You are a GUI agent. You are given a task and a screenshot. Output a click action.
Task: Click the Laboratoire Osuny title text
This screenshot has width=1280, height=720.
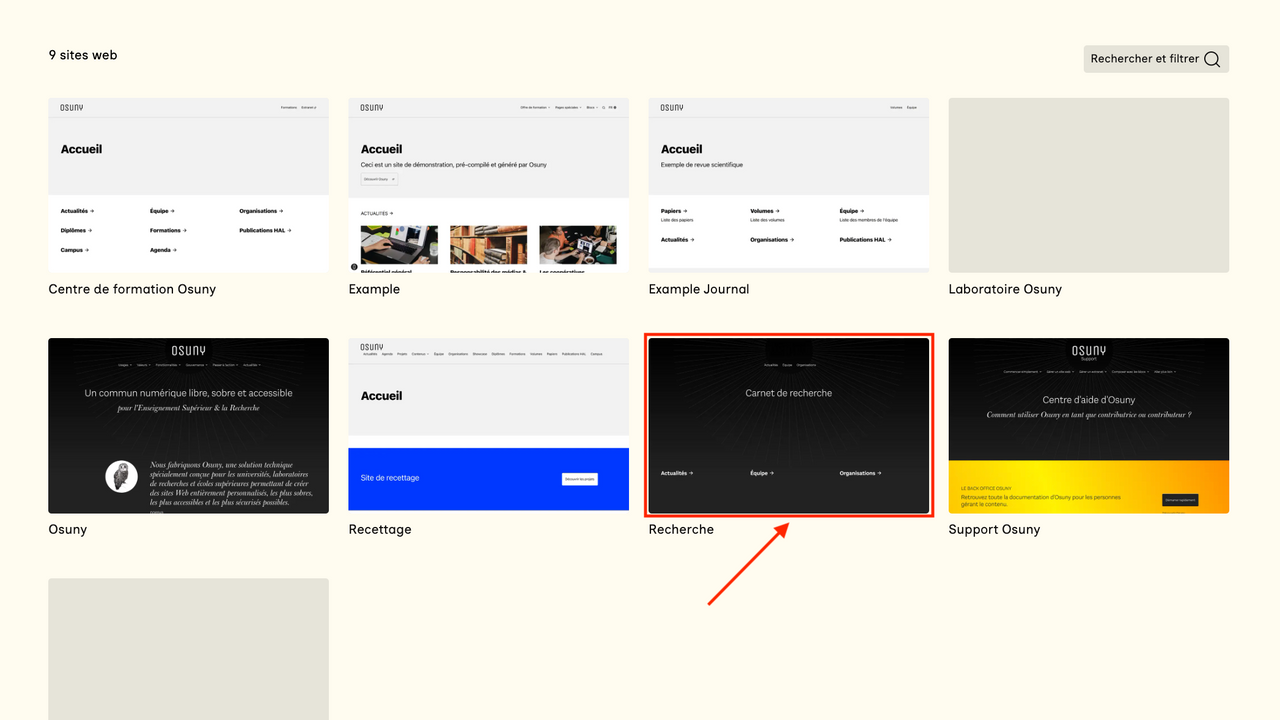1005,289
